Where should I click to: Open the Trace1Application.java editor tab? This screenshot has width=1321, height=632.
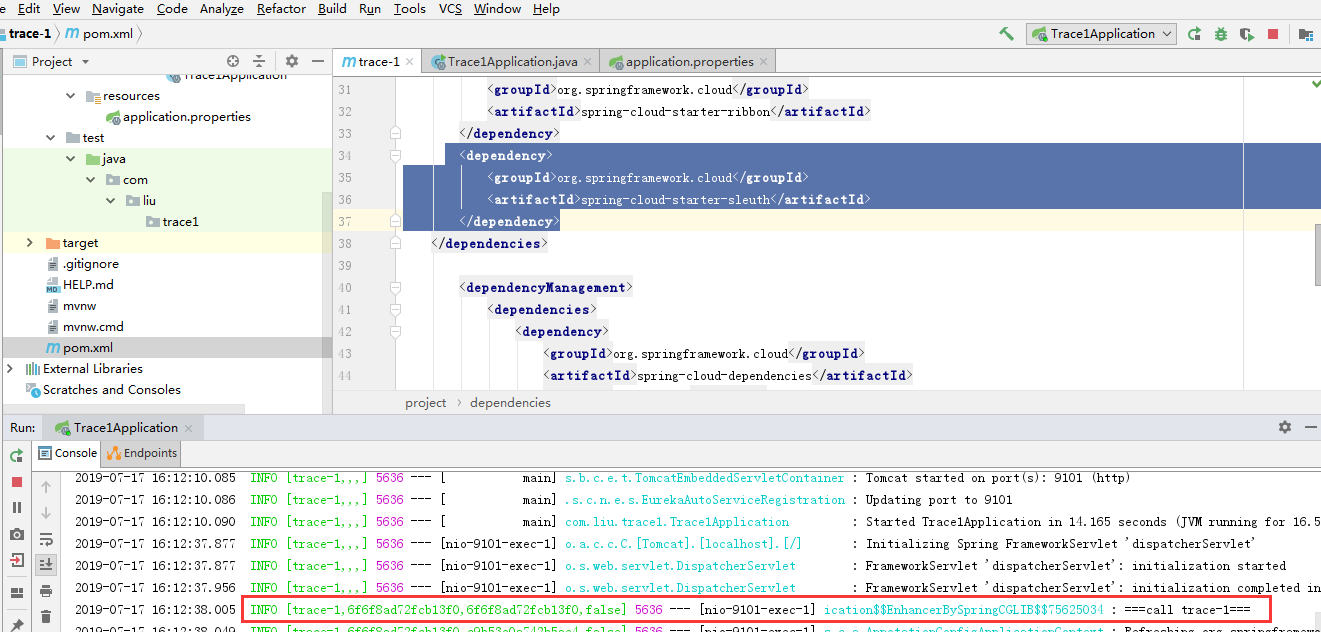[x=511, y=61]
